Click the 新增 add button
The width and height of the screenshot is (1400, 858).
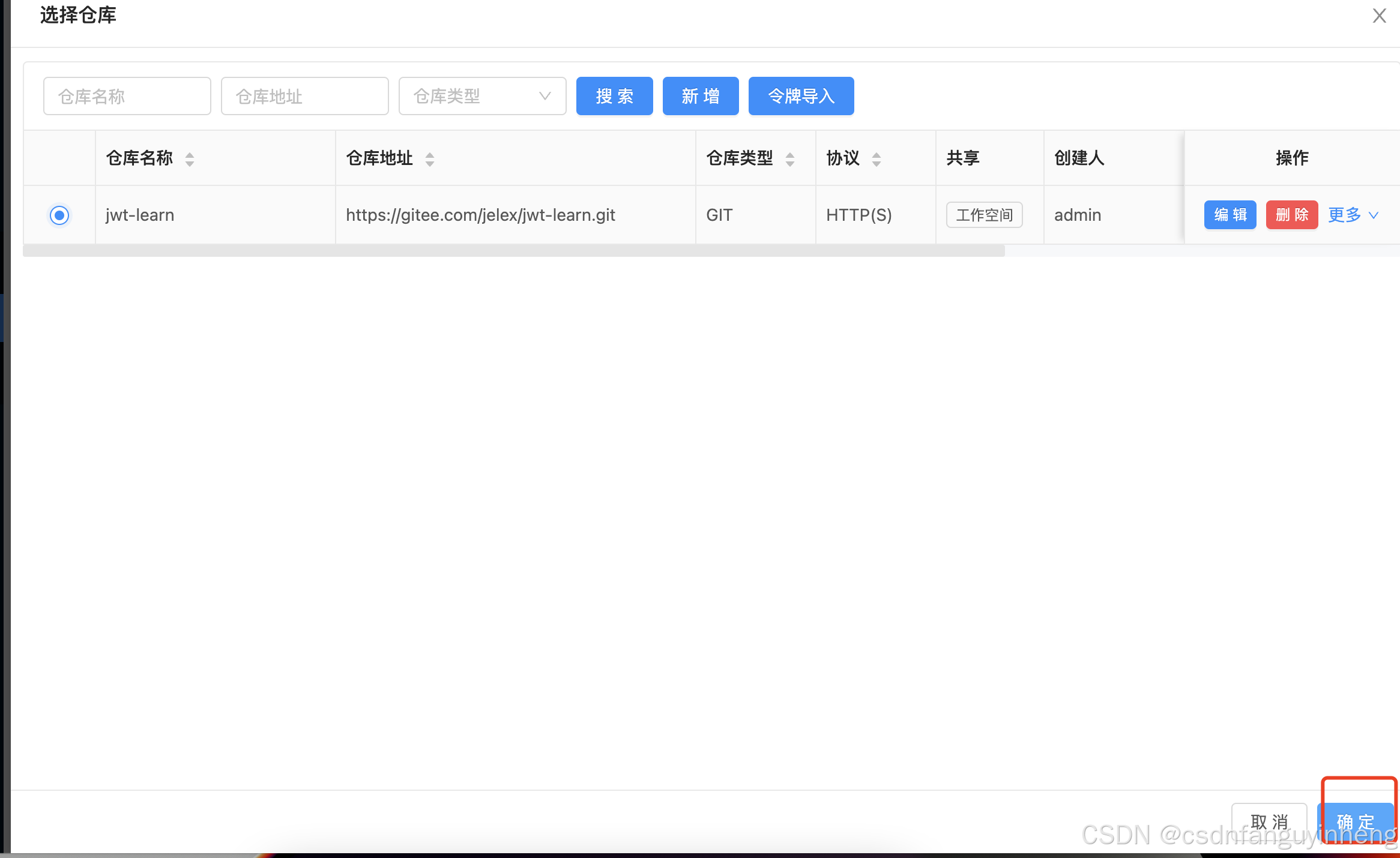(701, 96)
